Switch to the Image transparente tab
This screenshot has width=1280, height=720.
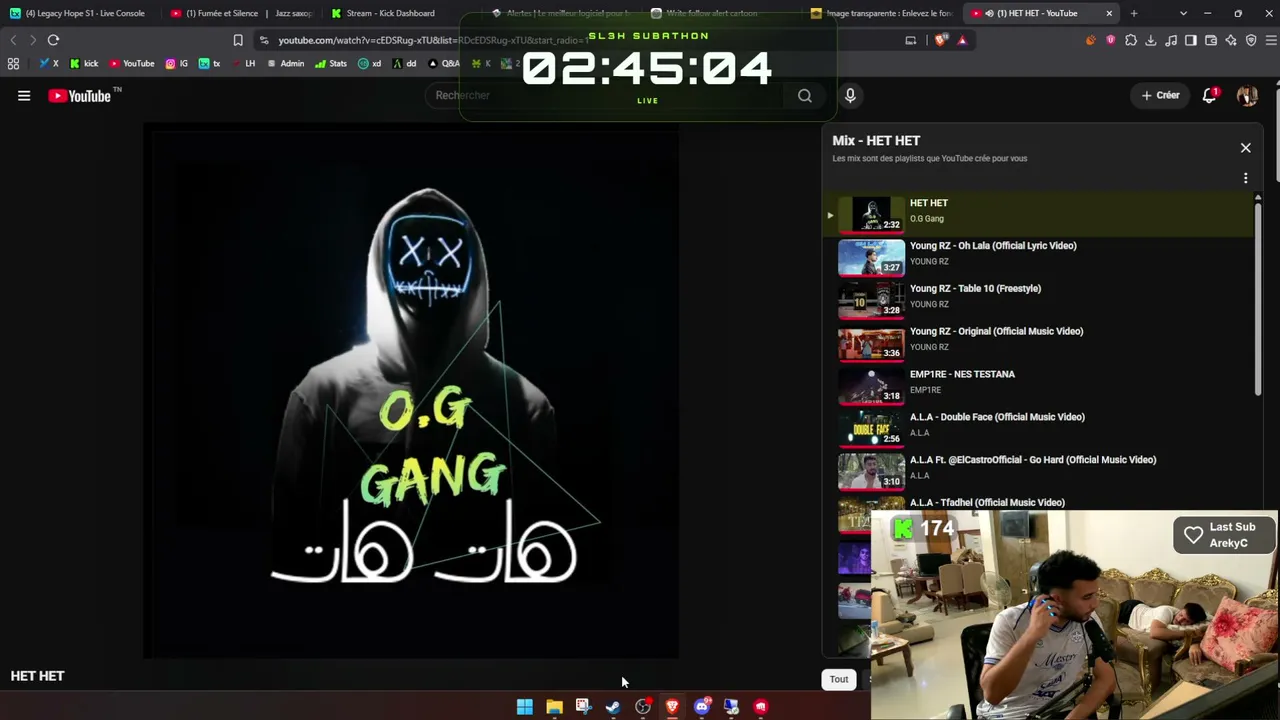(x=881, y=13)
